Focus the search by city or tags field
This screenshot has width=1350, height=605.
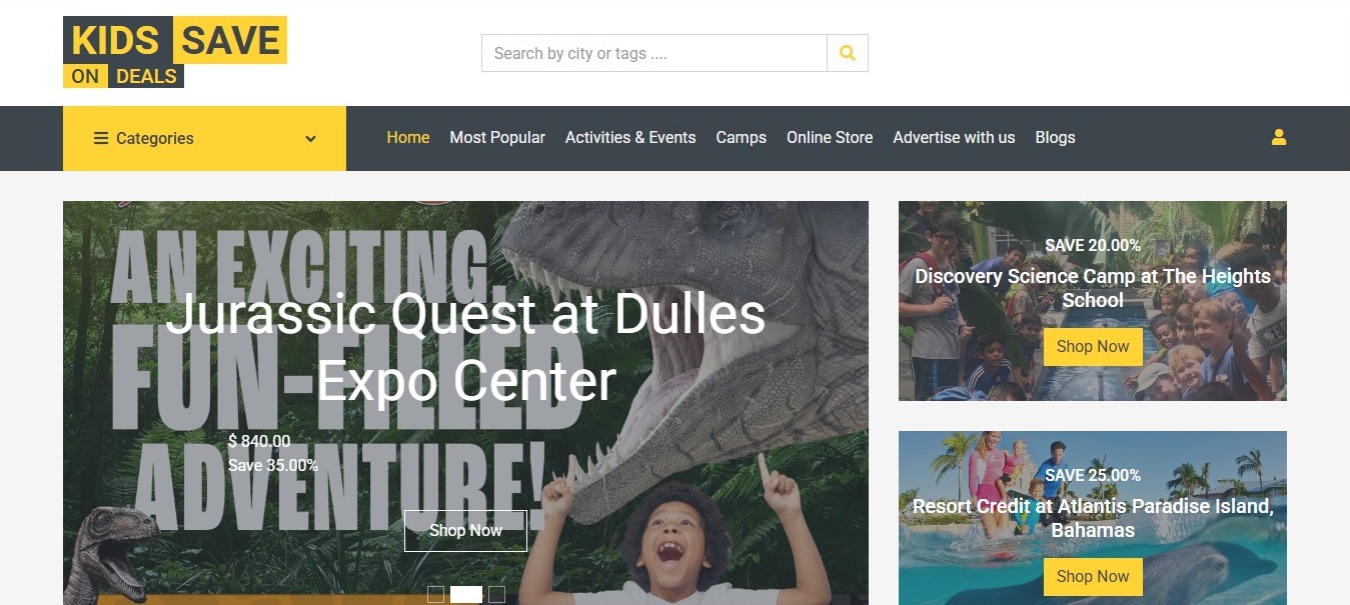point(654,53)
